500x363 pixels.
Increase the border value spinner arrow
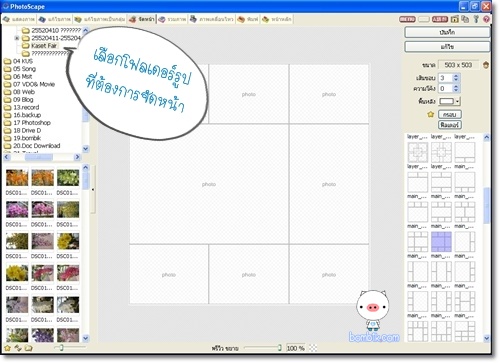click(x=456, y=76)
